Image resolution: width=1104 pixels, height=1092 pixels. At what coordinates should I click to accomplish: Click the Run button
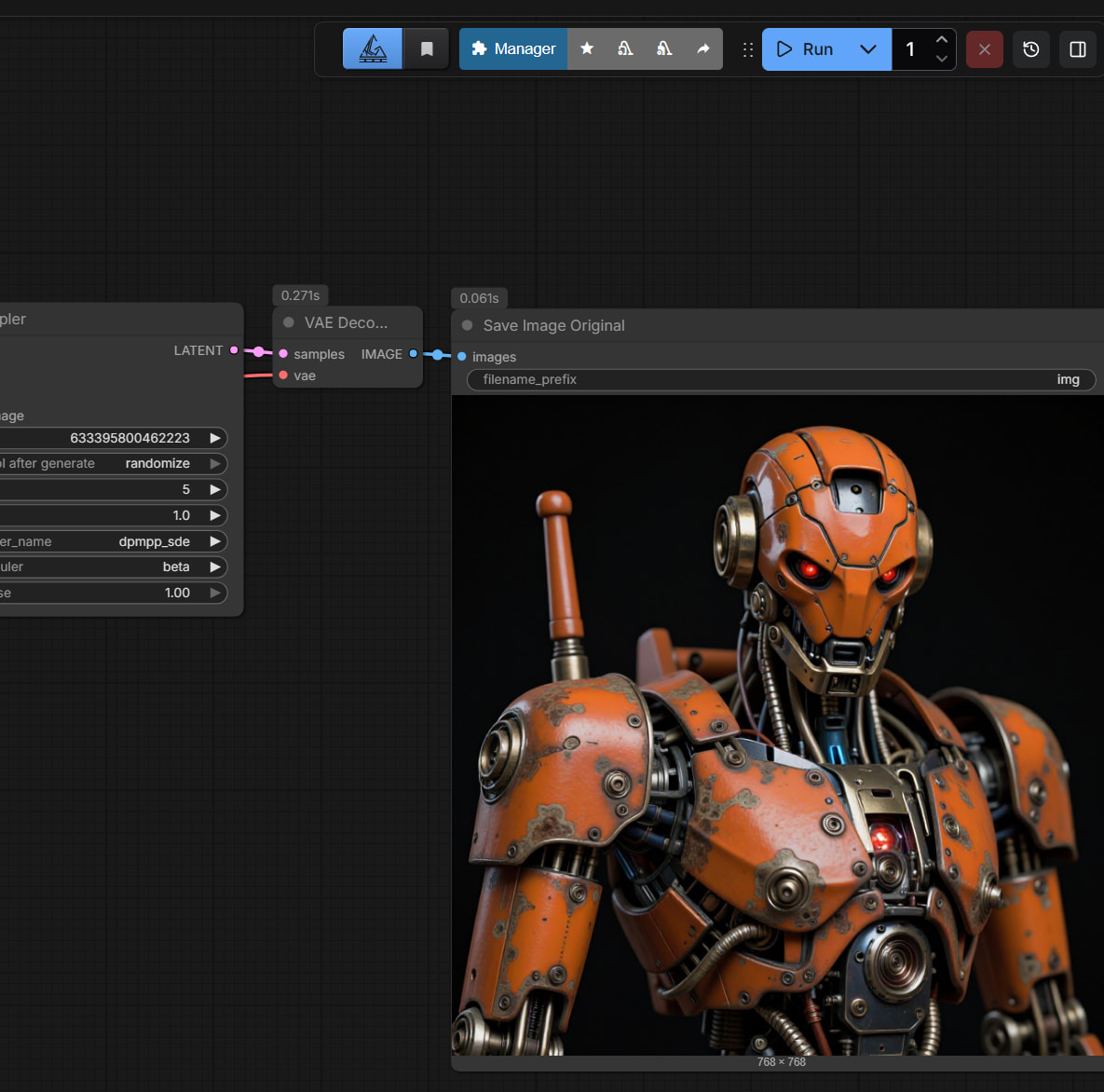pyautogui.click(x=806, y=49)
